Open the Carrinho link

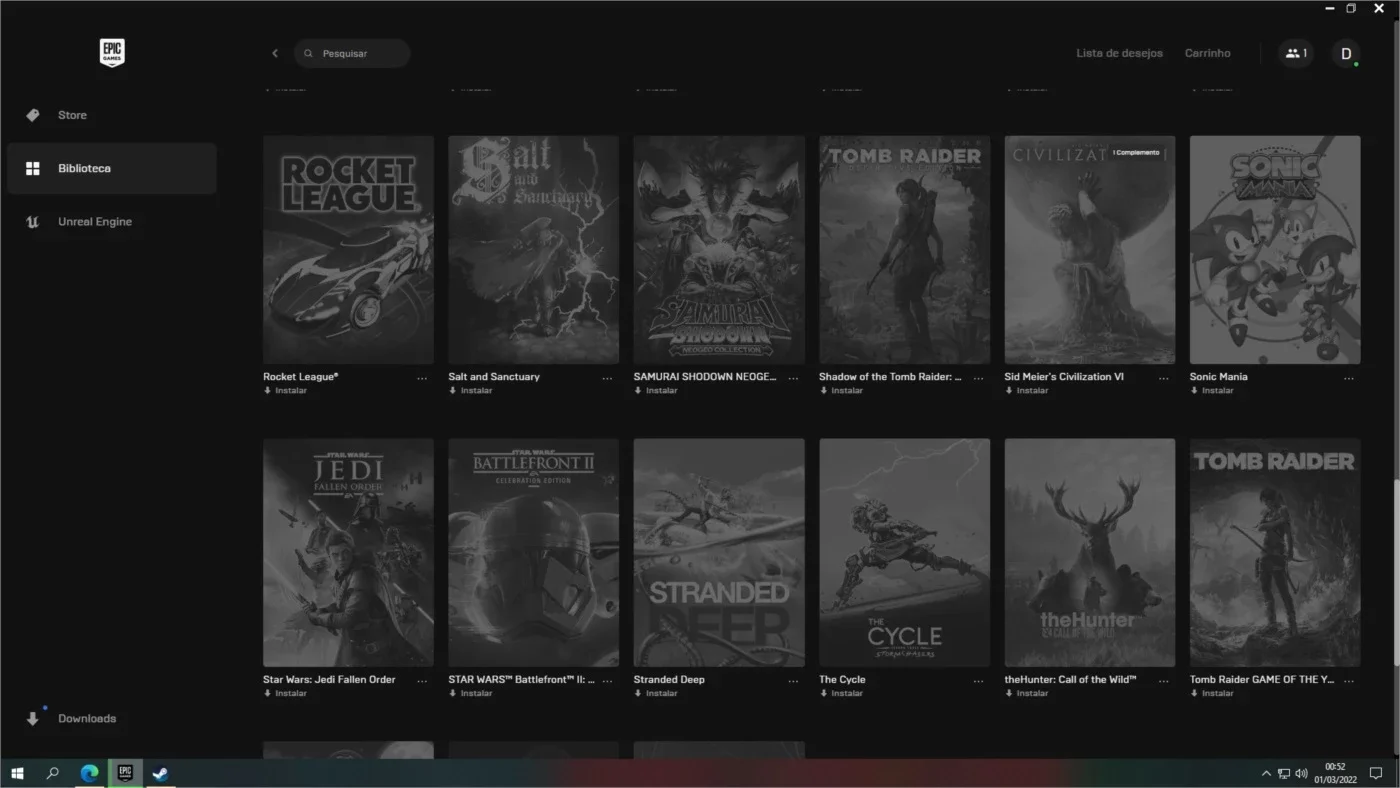pos(1208,53)
